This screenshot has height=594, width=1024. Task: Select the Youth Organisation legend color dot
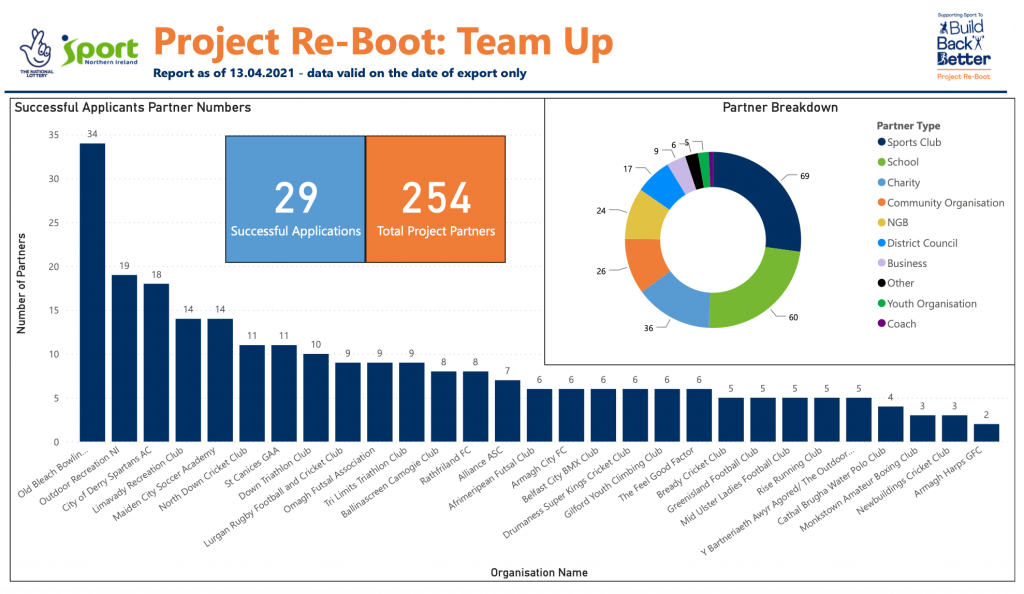(x=882, y=304)
